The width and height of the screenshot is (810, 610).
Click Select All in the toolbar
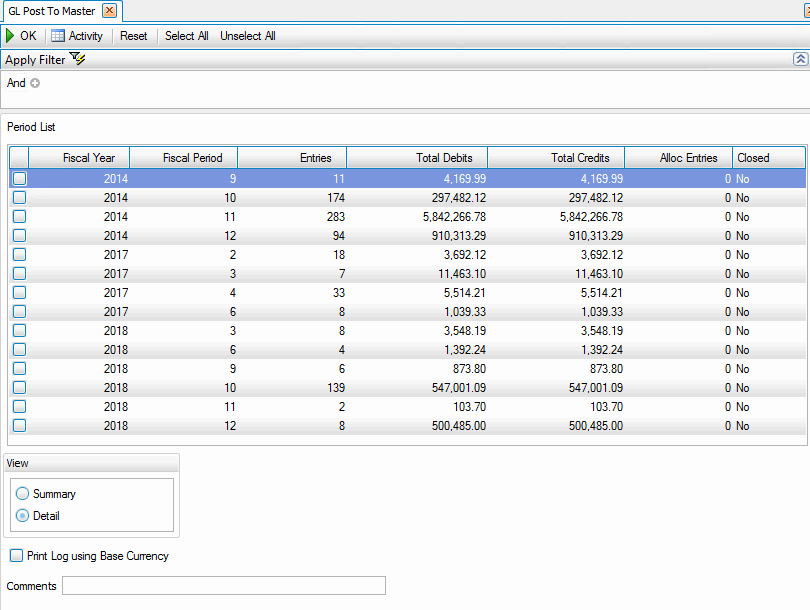(186, 36)
